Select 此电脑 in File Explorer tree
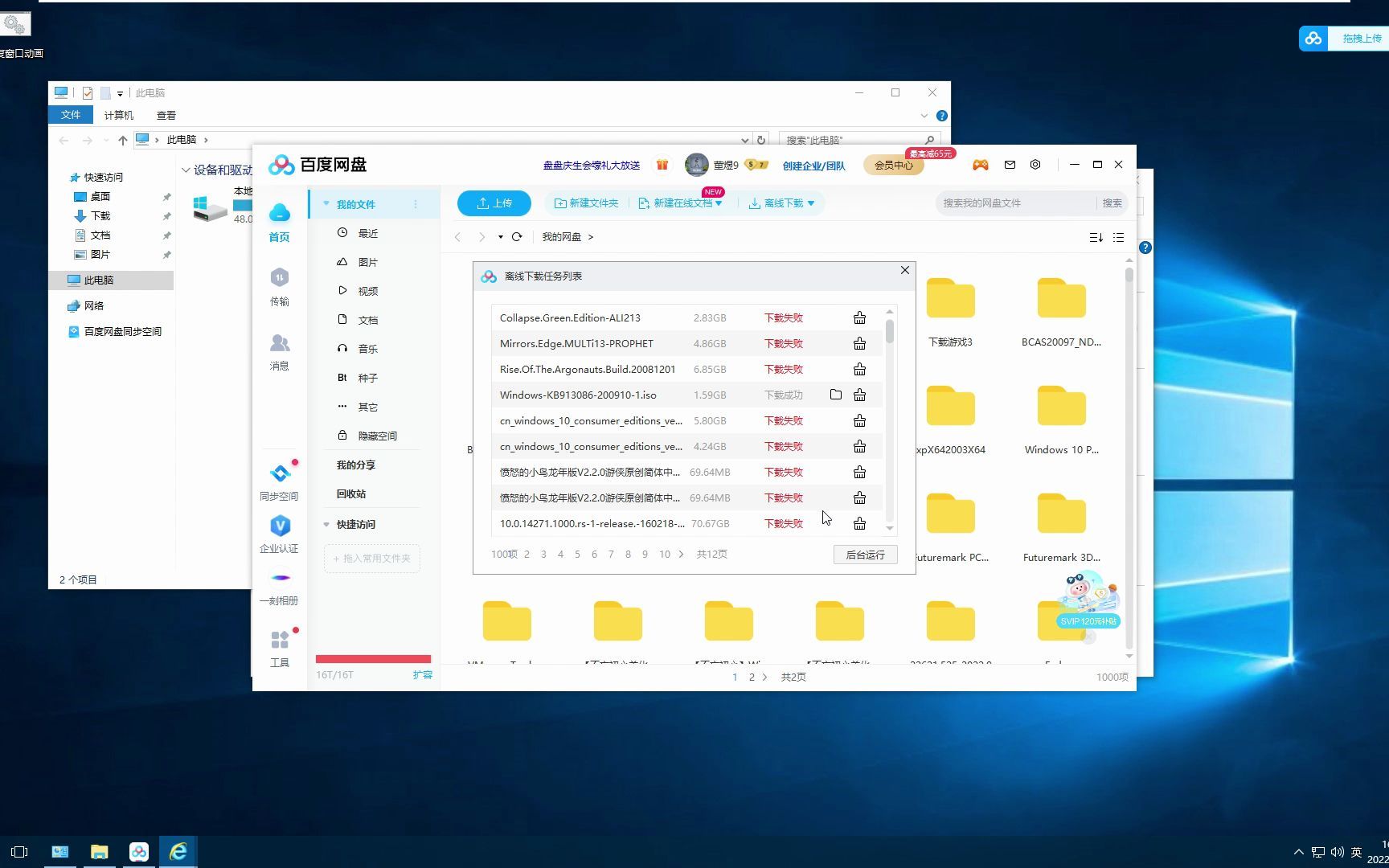The image size is (1389, 868). coord(111,280)
